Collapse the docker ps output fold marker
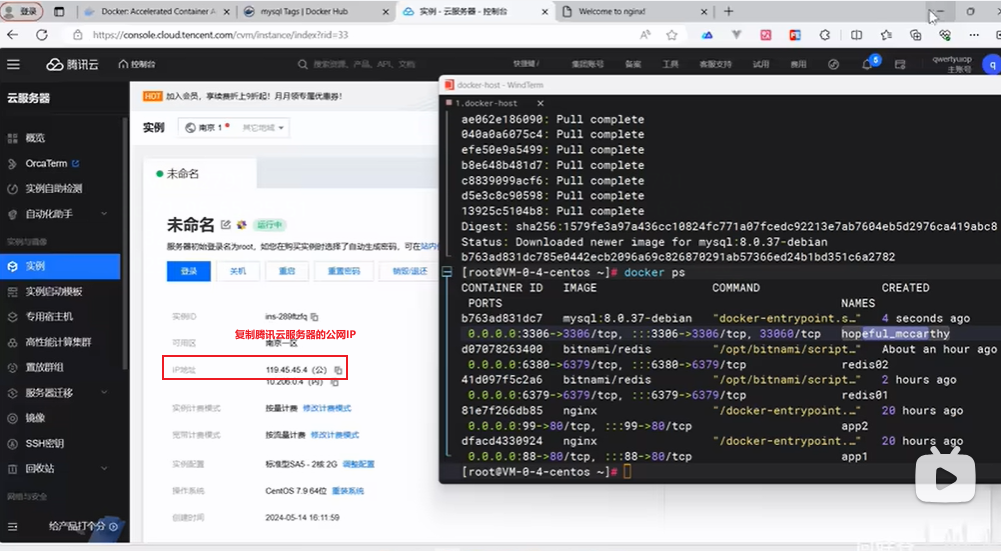 coord(447,273)
